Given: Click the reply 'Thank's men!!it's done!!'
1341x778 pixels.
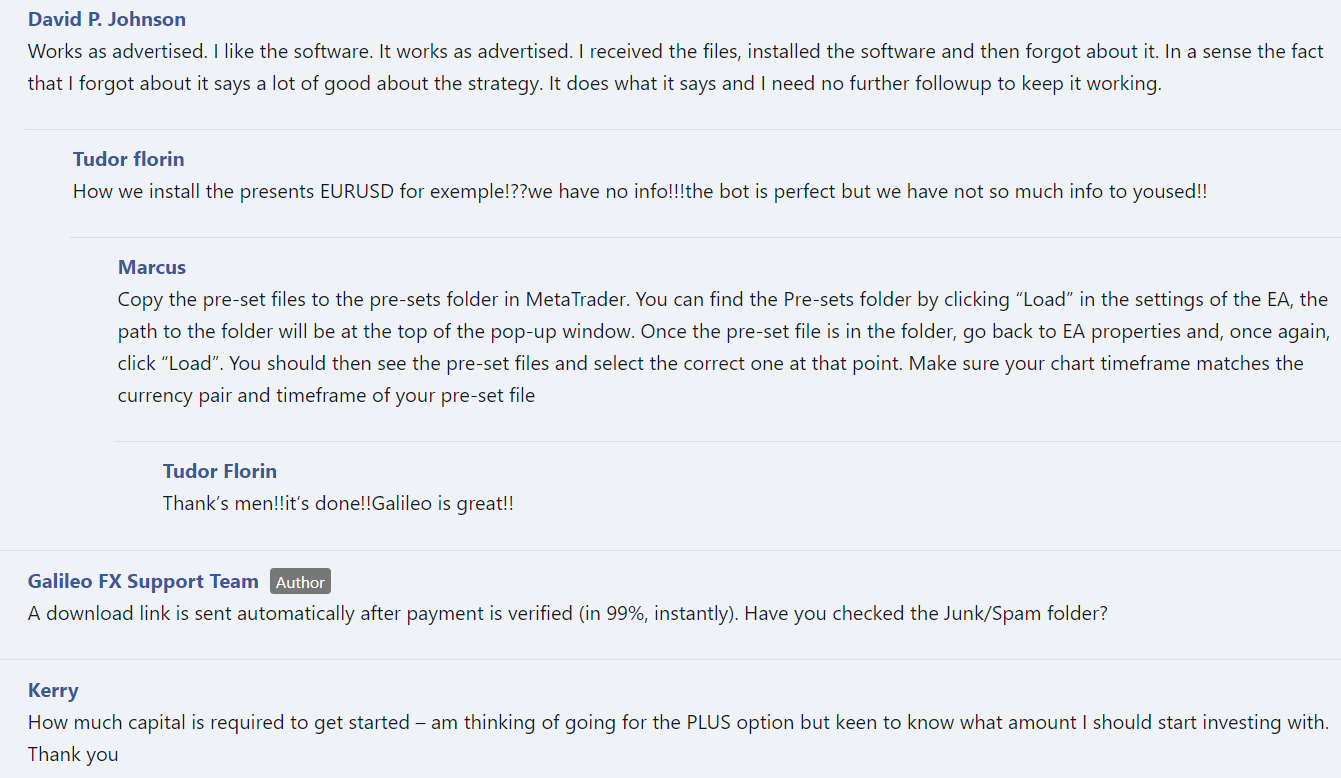Looking at the screenshot, I should point(338,503).
